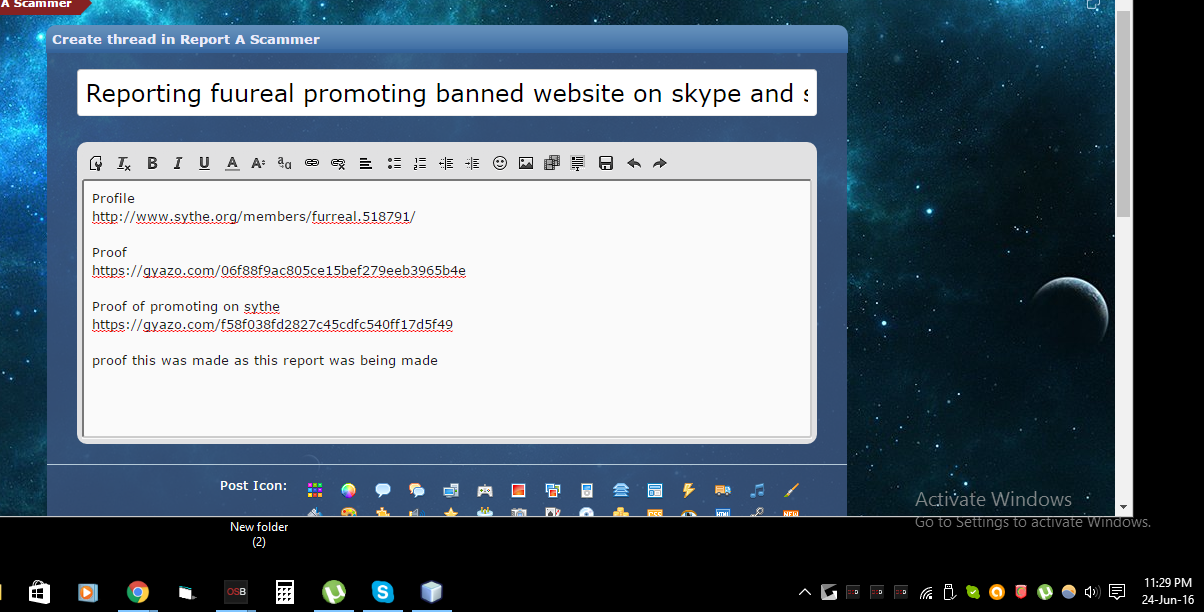Select the game controller post icon
The width and height of the screenshot is (1204, 612).
(x=485, y=490)
